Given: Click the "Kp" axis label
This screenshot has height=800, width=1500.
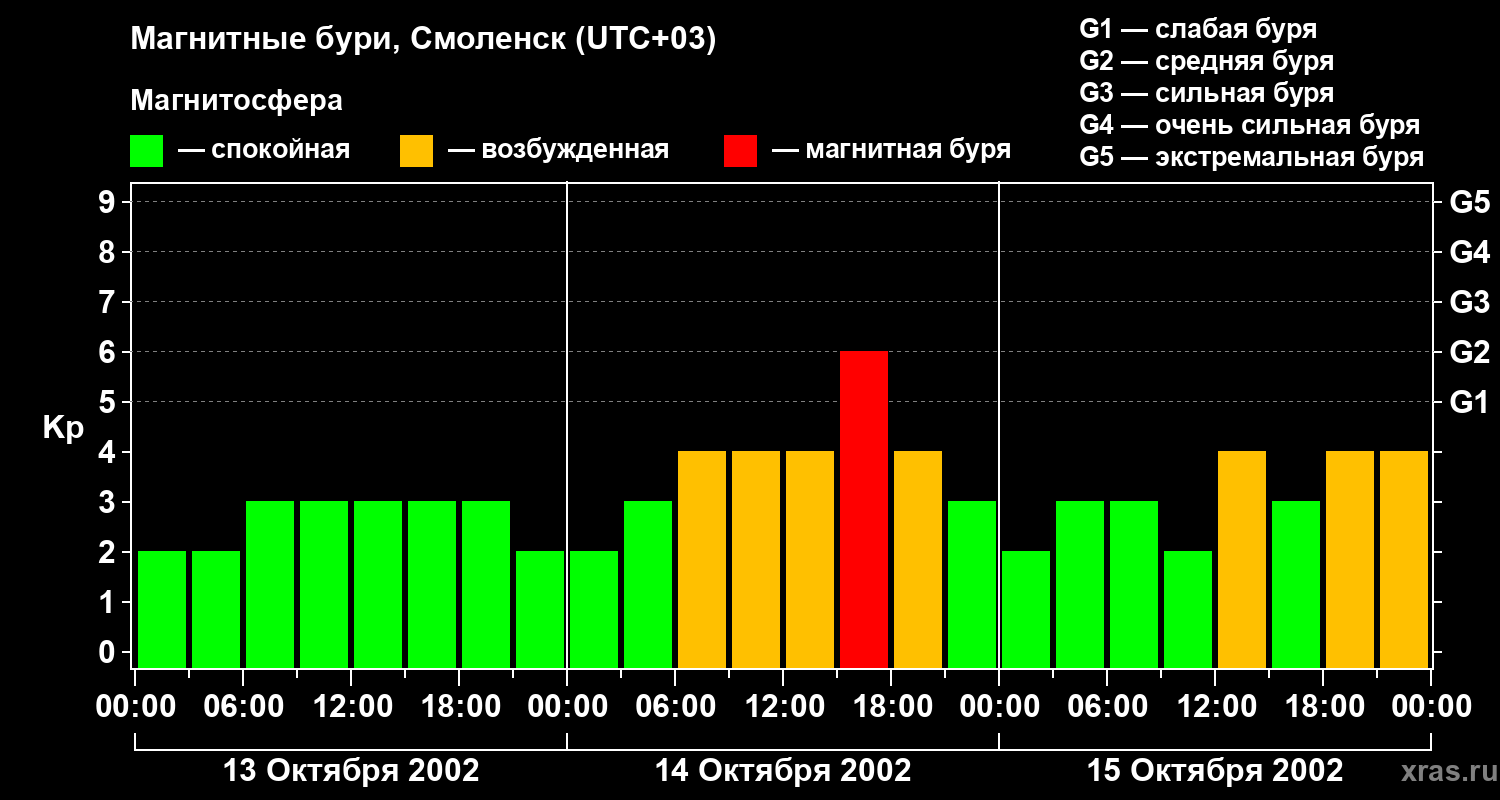Looking at the screenshot, I should point(63,428).
